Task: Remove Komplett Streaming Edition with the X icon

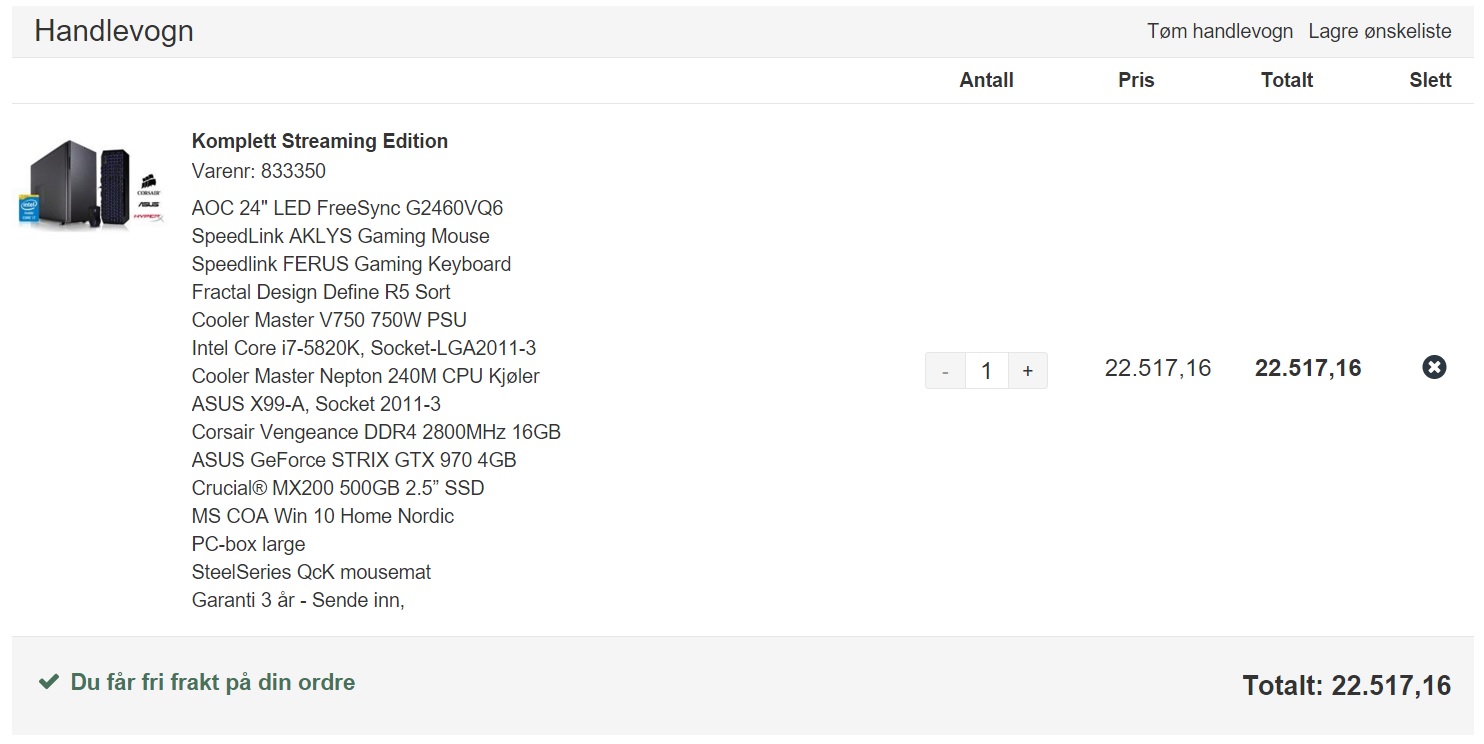Action: 1434,368
